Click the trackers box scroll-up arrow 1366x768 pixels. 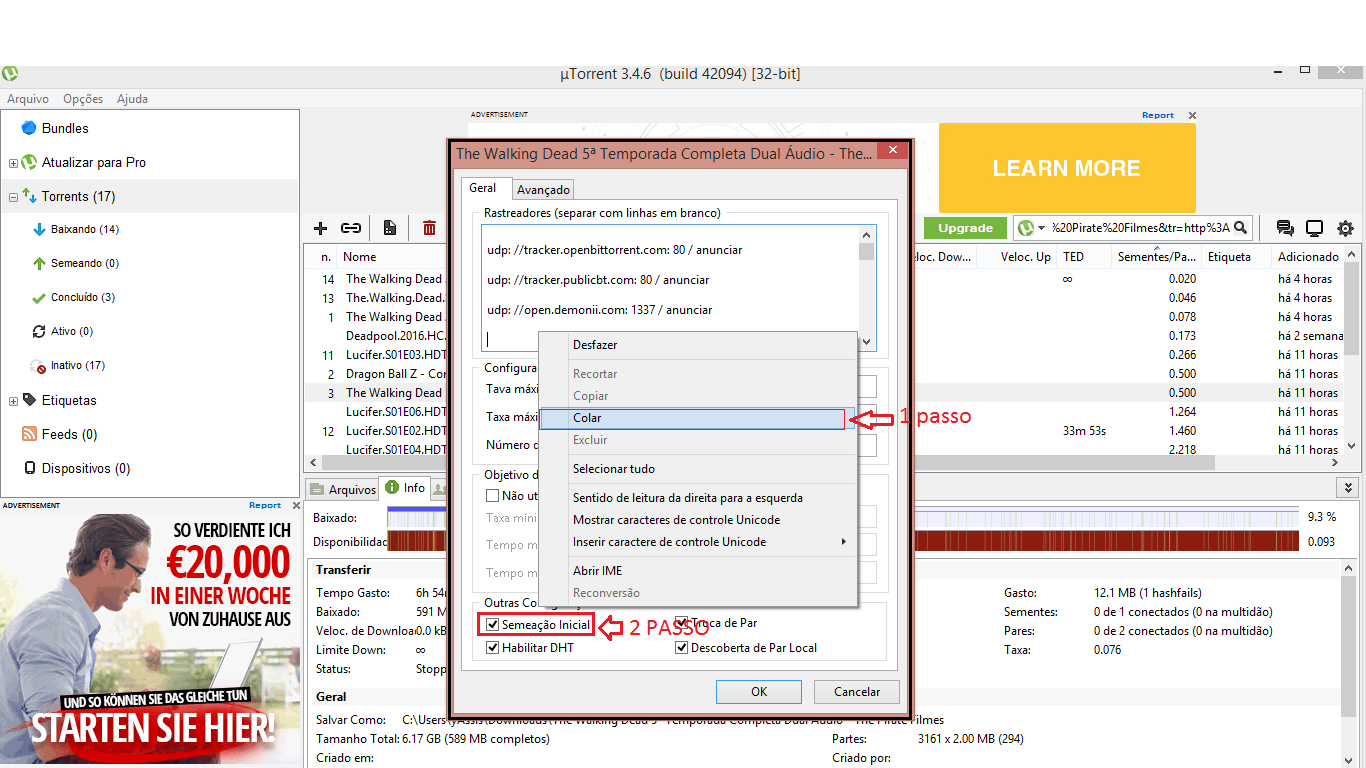[x=867, y=235]
